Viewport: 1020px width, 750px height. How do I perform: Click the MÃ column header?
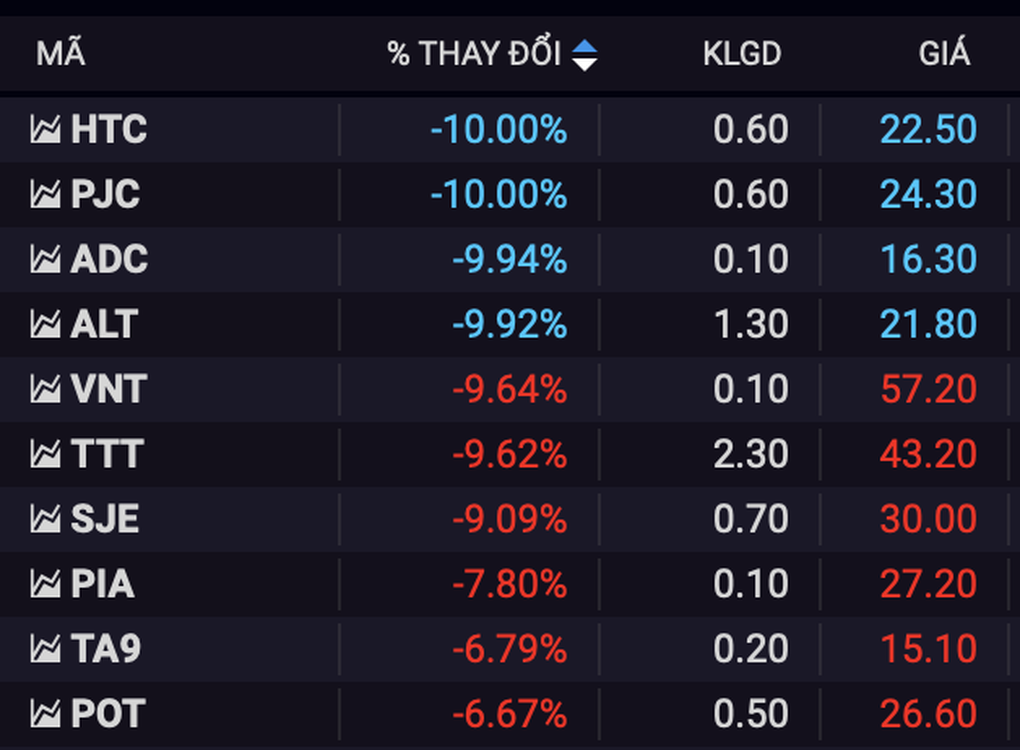coord(60,54)
